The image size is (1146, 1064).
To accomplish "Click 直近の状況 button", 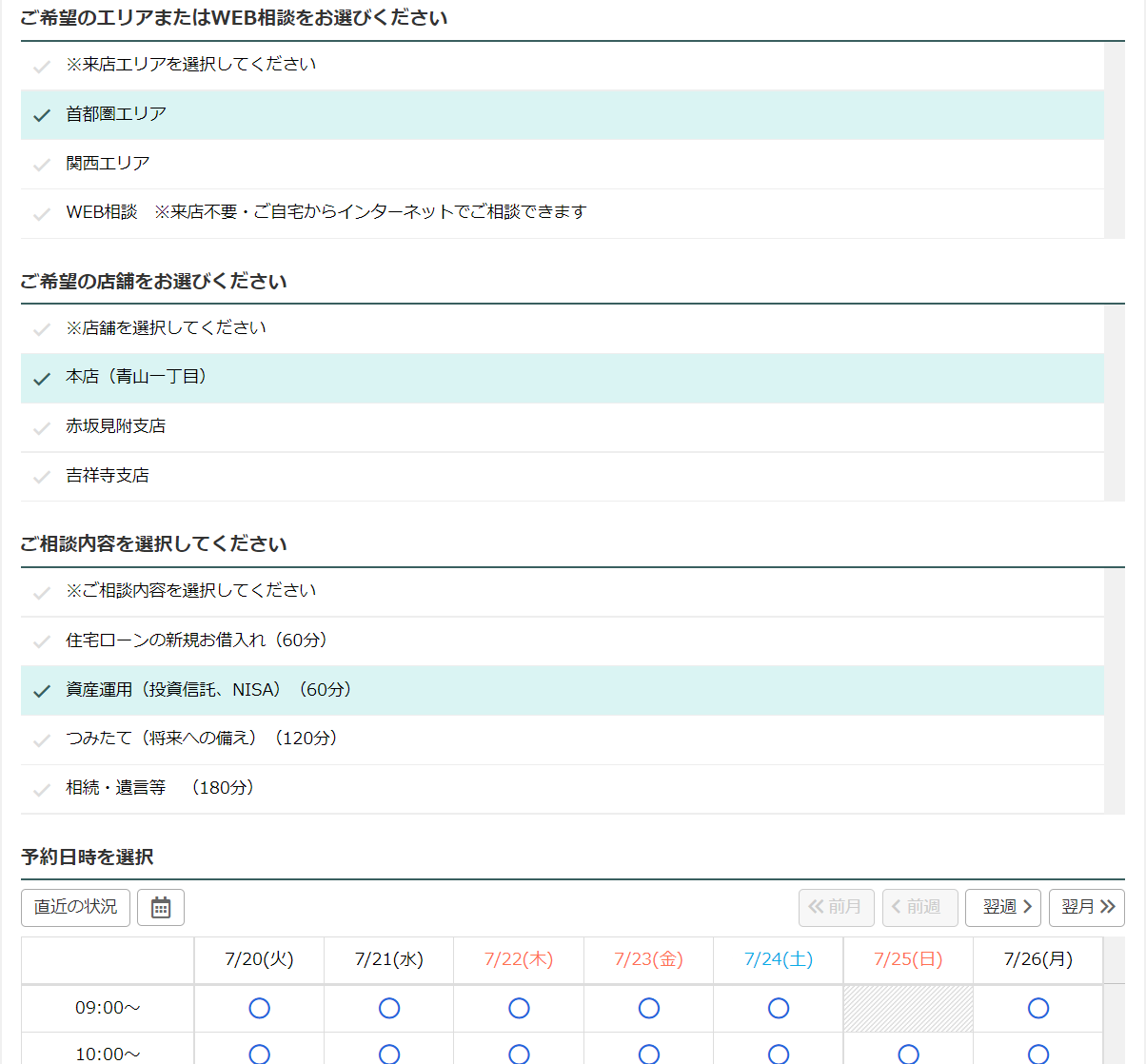I will tap(75, 908).
